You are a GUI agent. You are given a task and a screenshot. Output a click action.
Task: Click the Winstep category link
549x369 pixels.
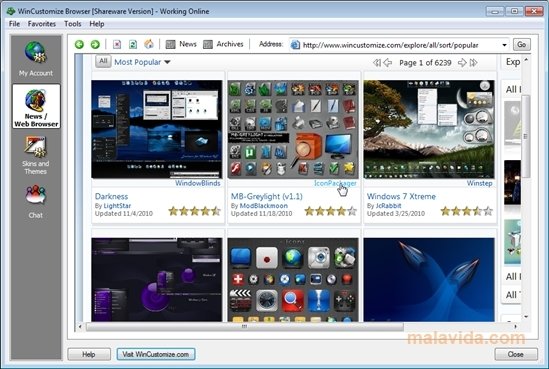[x=479, y=183]
